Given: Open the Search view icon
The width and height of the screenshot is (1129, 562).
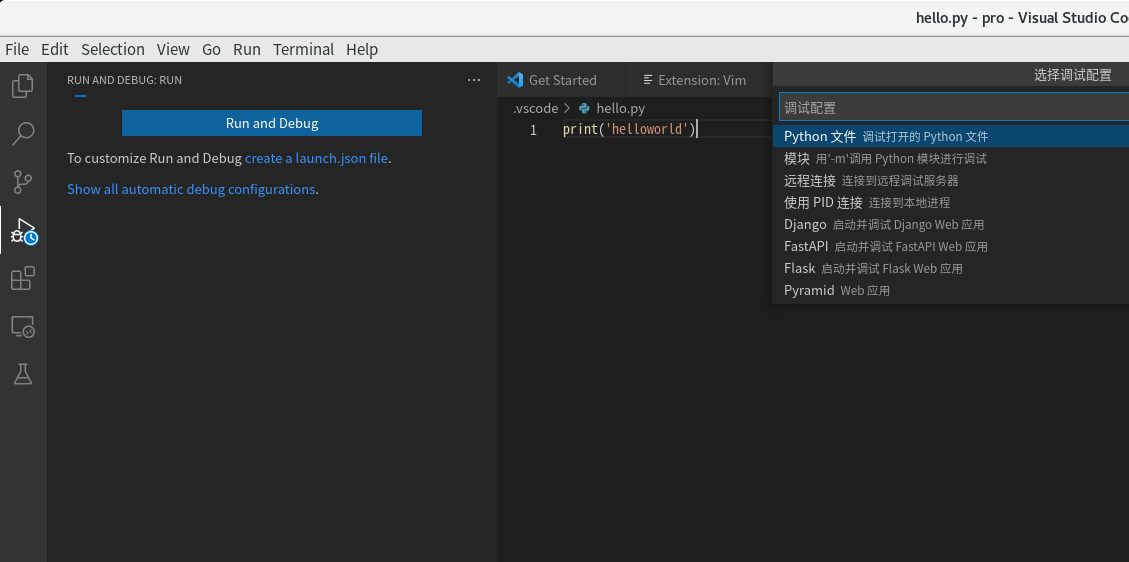Looking at the screenshot, I should [23, 134].
